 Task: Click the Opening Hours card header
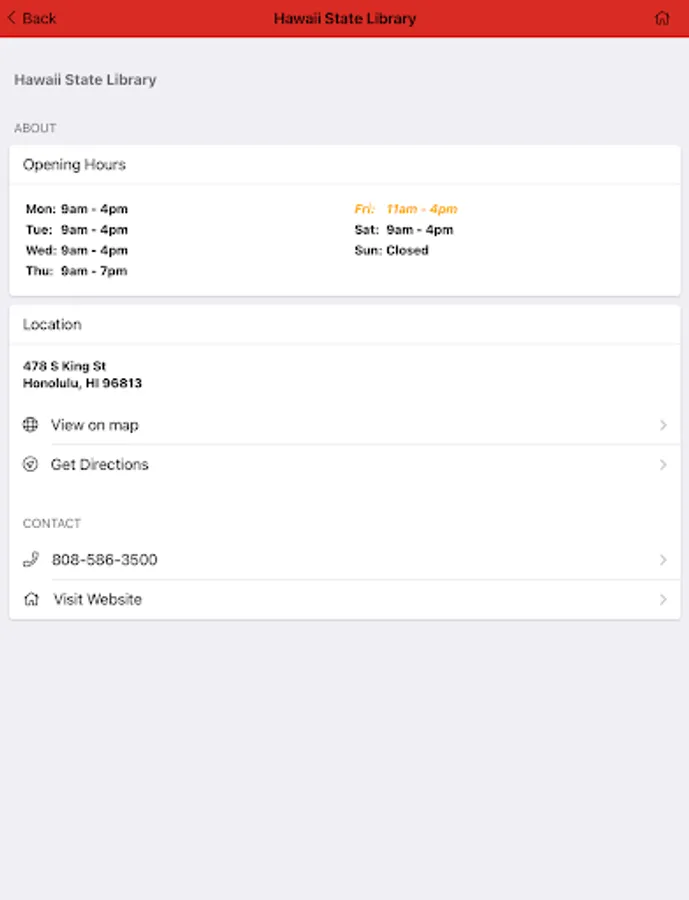(x=75, y=165)
